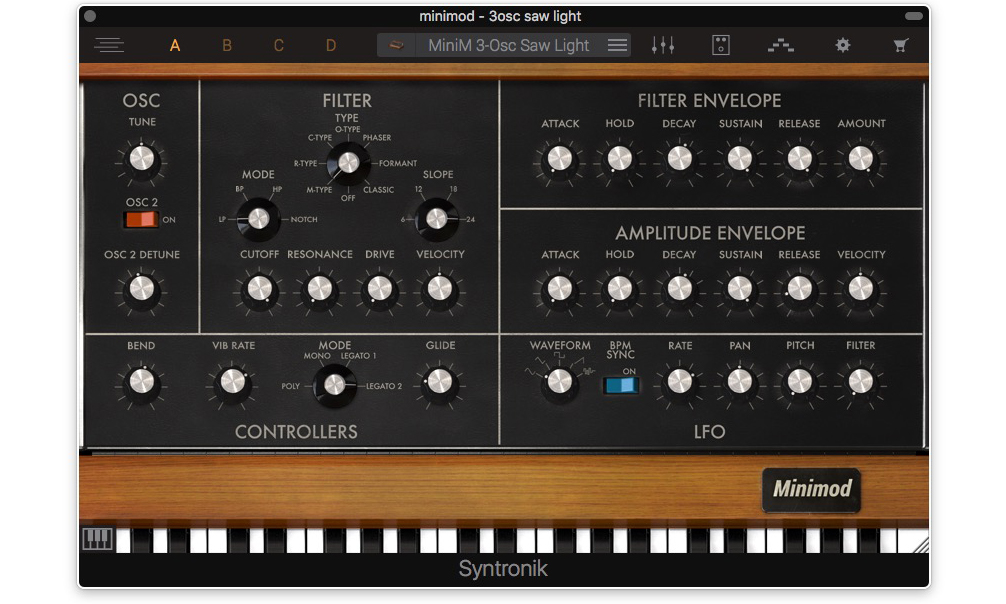Open settings with the gear icon

pyautogui.click(x=842, y=45)
